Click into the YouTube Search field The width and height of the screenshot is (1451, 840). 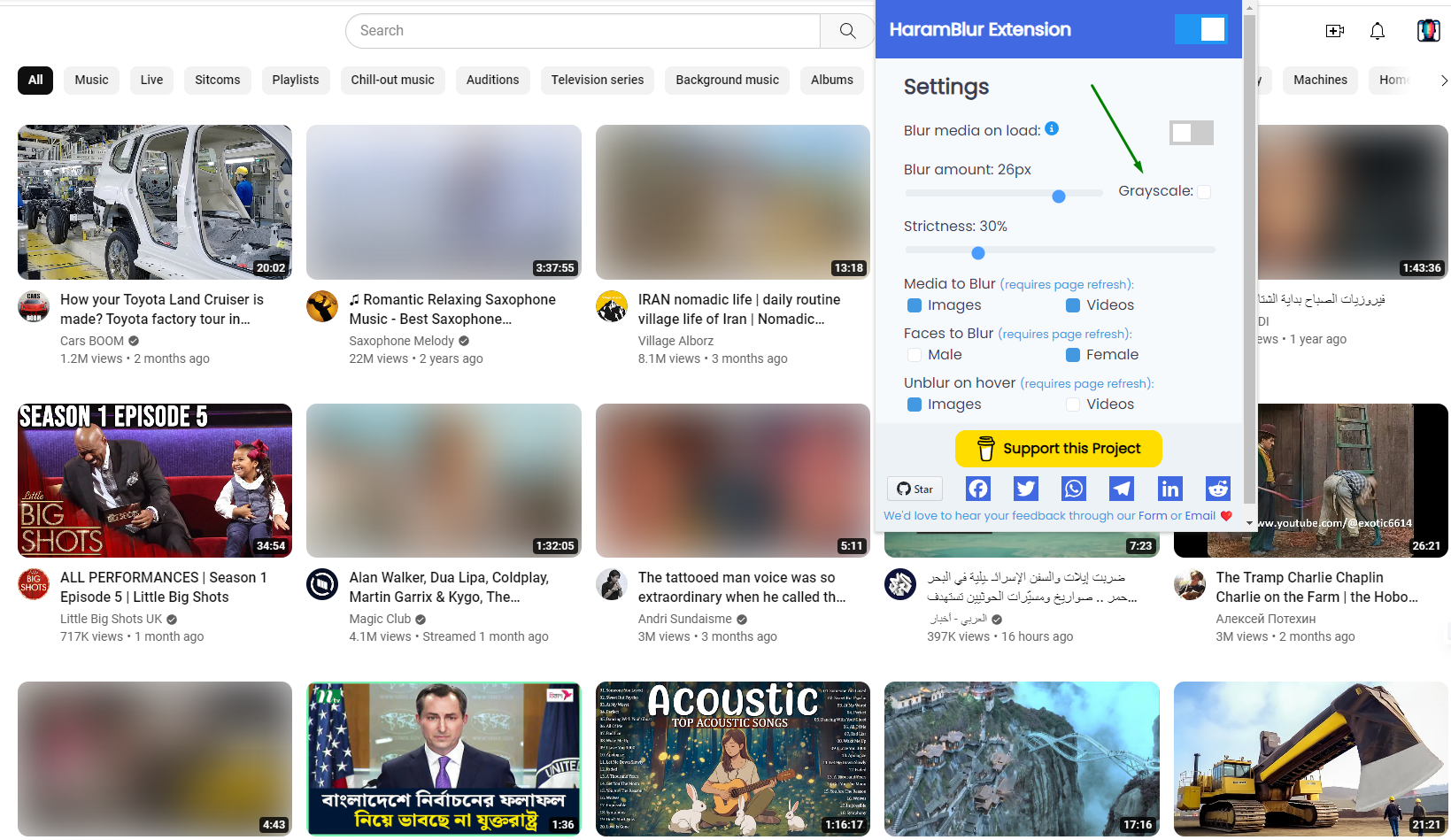click(x=583, y=31)
